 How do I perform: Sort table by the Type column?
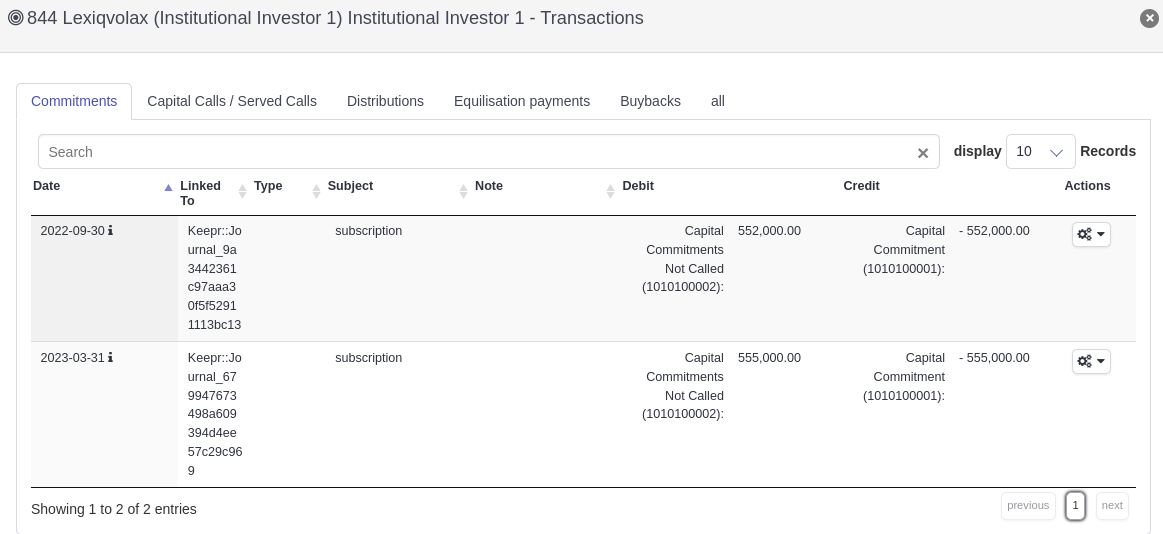[x=316, y=191]
